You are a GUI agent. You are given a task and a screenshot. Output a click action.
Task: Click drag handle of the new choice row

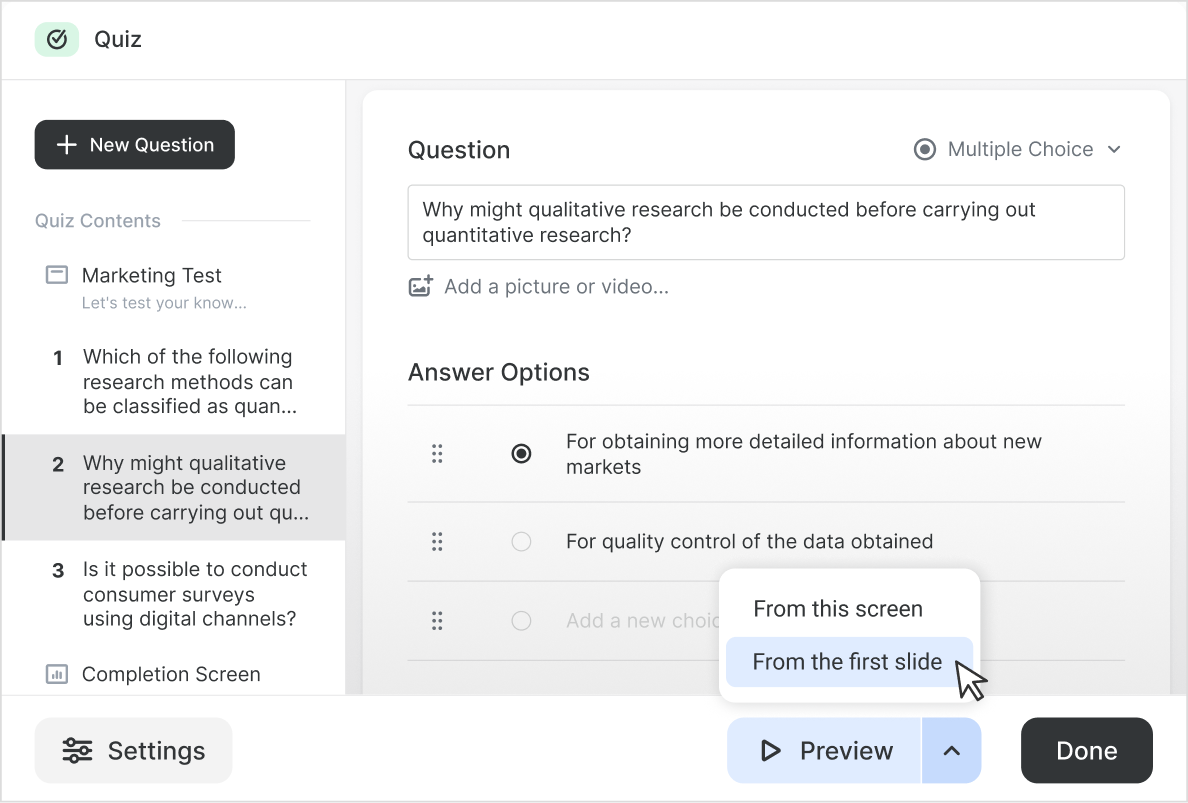(x=437, y=621)
